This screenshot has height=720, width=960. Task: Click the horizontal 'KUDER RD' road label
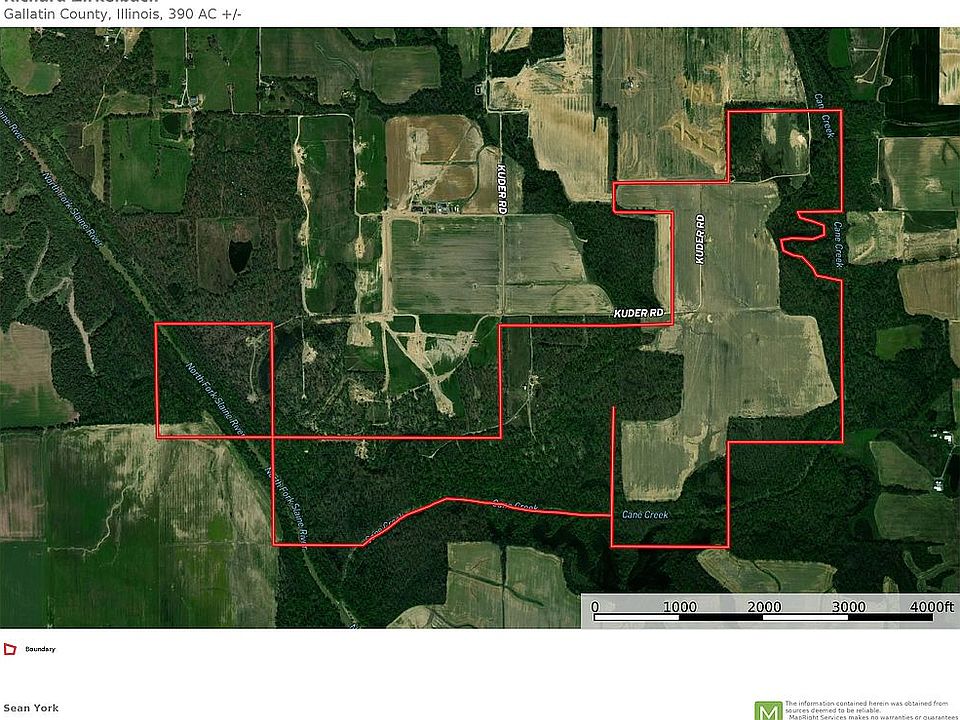(639, 313)
